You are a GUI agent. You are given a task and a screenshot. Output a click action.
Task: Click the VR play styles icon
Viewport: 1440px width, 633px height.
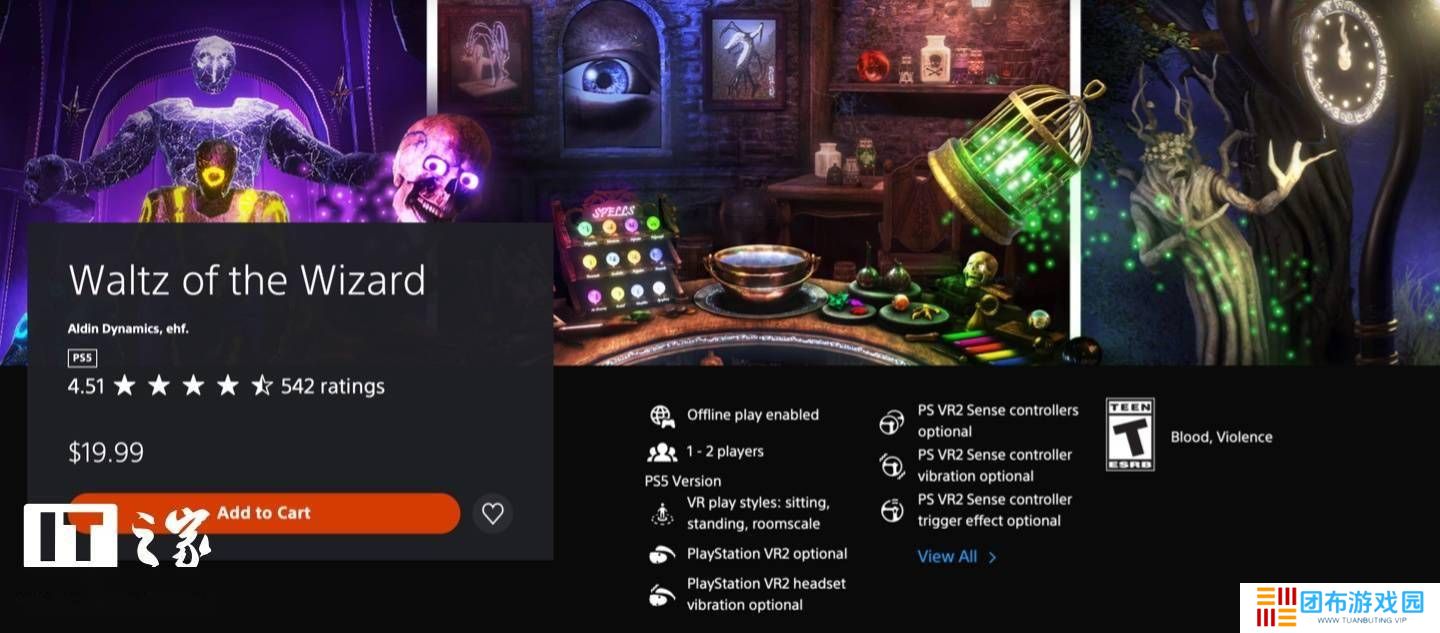coord(661,513)
